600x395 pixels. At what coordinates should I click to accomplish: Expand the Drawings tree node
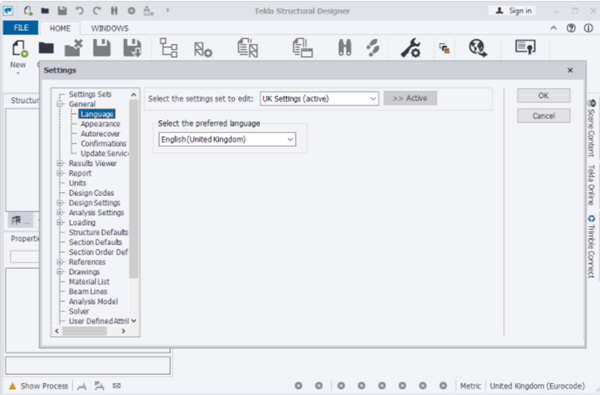(x=60, y=272)
